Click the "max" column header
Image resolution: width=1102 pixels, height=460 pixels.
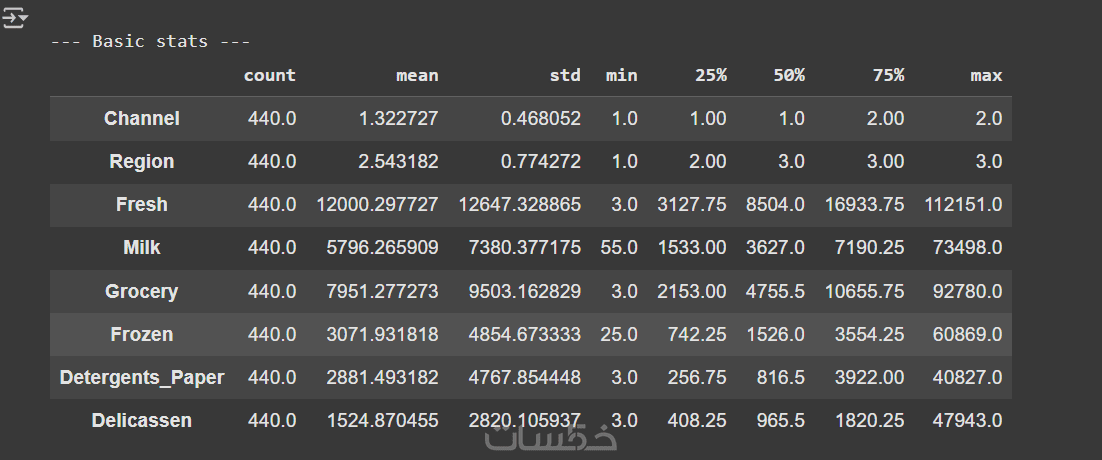(x=985, y=75)
